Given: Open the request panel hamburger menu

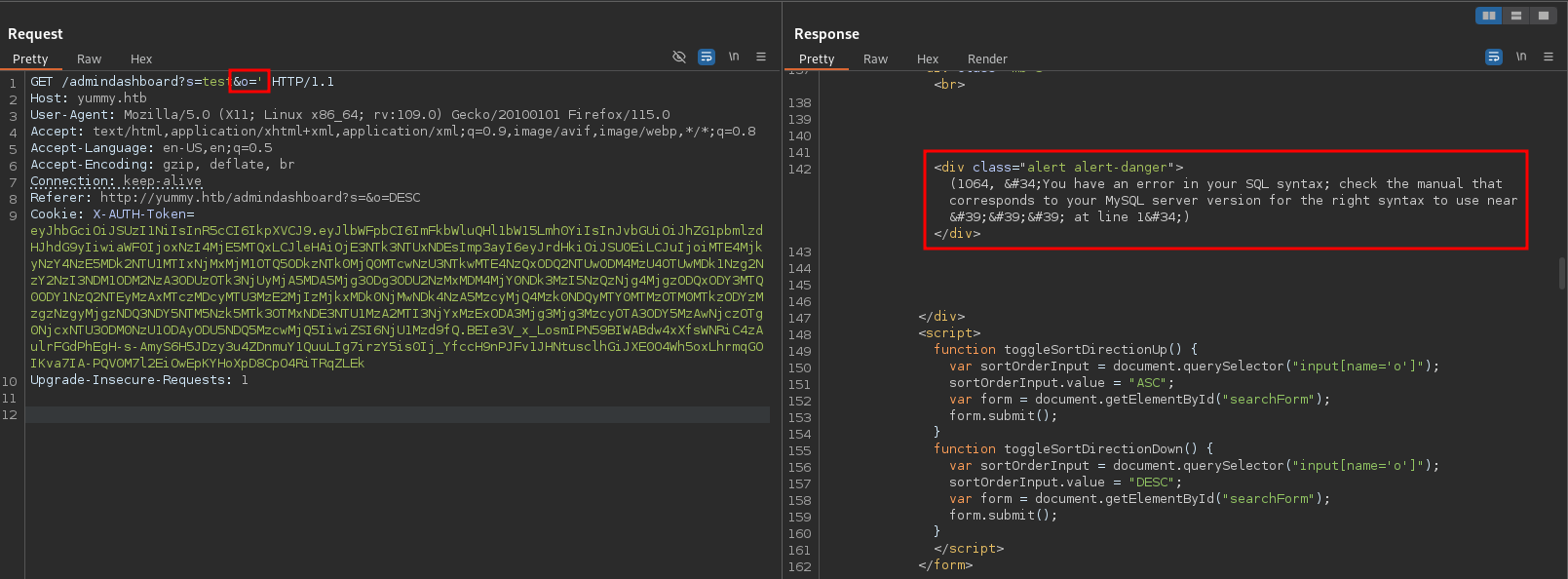Looking at the screenshot, I should point(761,57).
